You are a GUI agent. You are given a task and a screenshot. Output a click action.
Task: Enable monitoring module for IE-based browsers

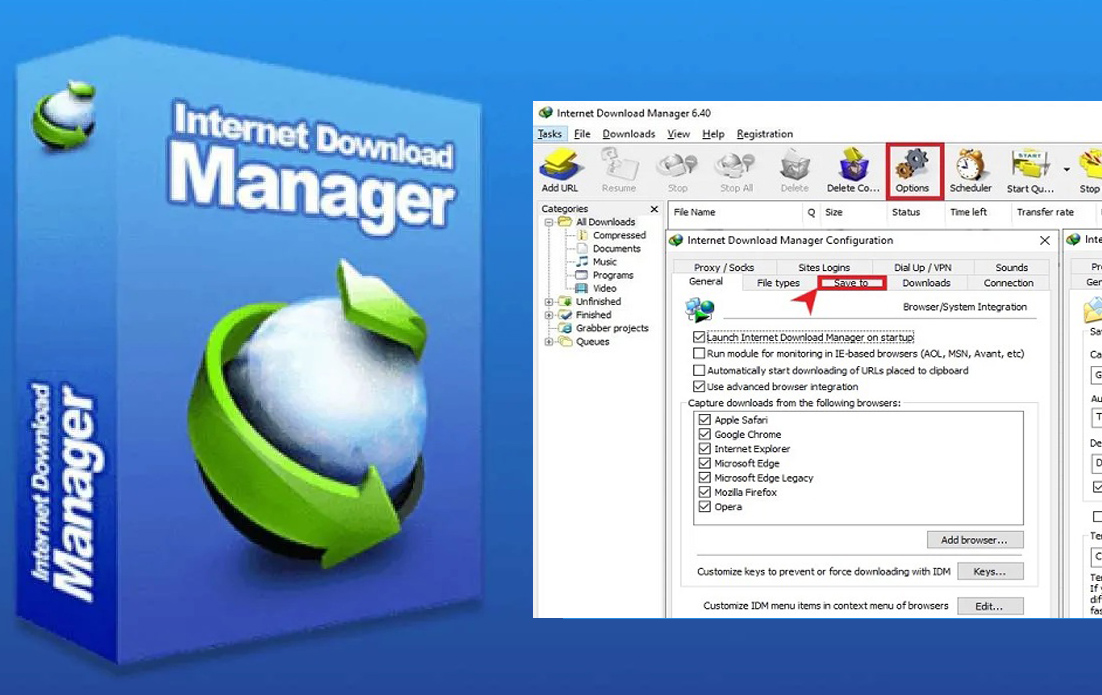tap(699, 353)
